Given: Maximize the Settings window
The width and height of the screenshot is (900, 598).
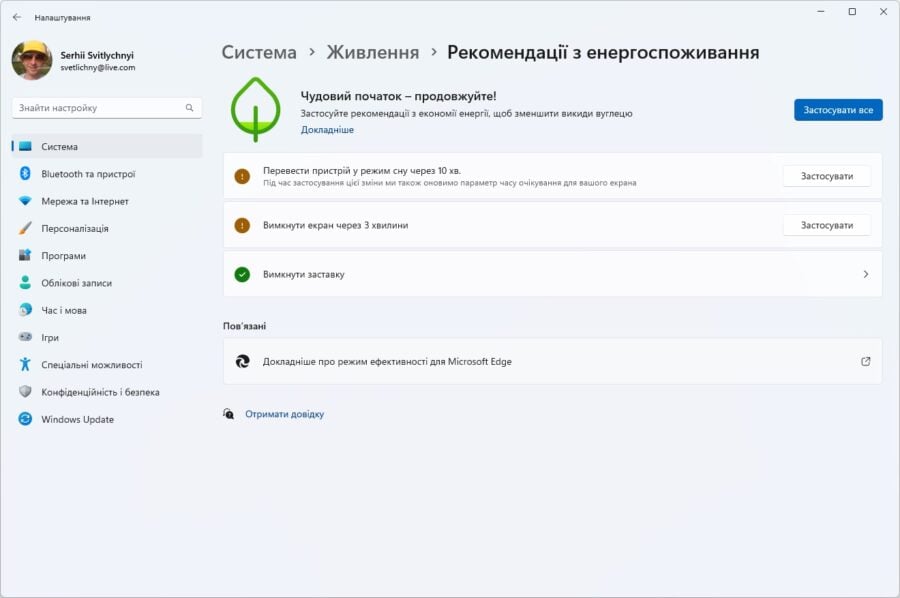Looking at the screenshot, I should [x=852, y=11].
